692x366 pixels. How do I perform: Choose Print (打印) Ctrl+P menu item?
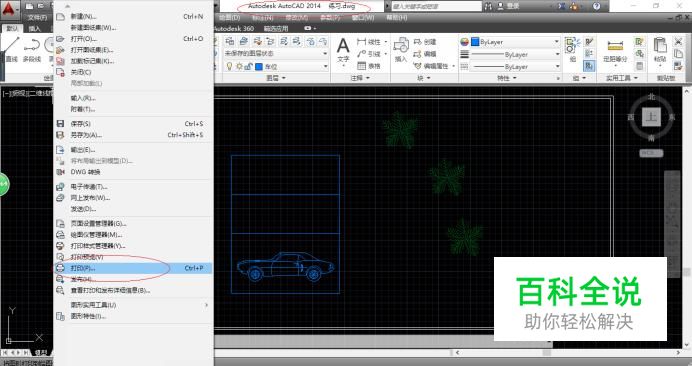tap(133, 268)
